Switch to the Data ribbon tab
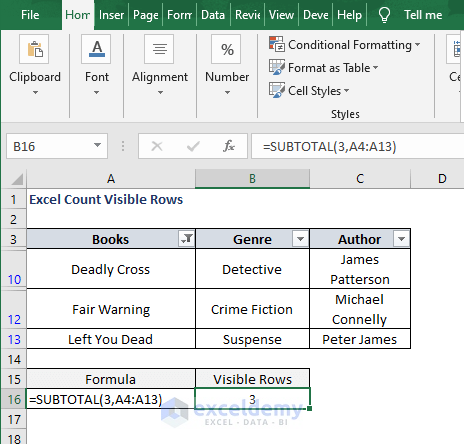Screen dimensions: 464x444 pos(213,15)
